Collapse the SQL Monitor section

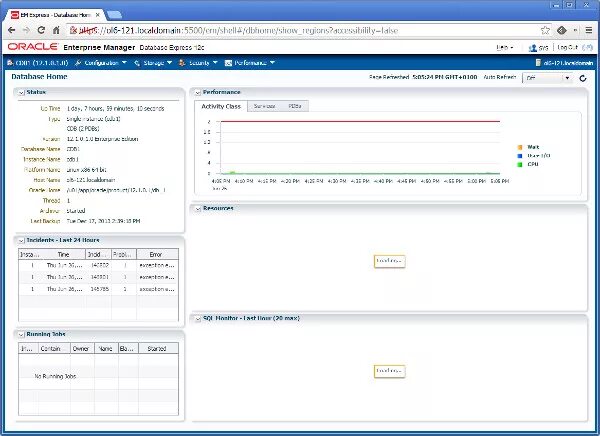click(198, 318)
